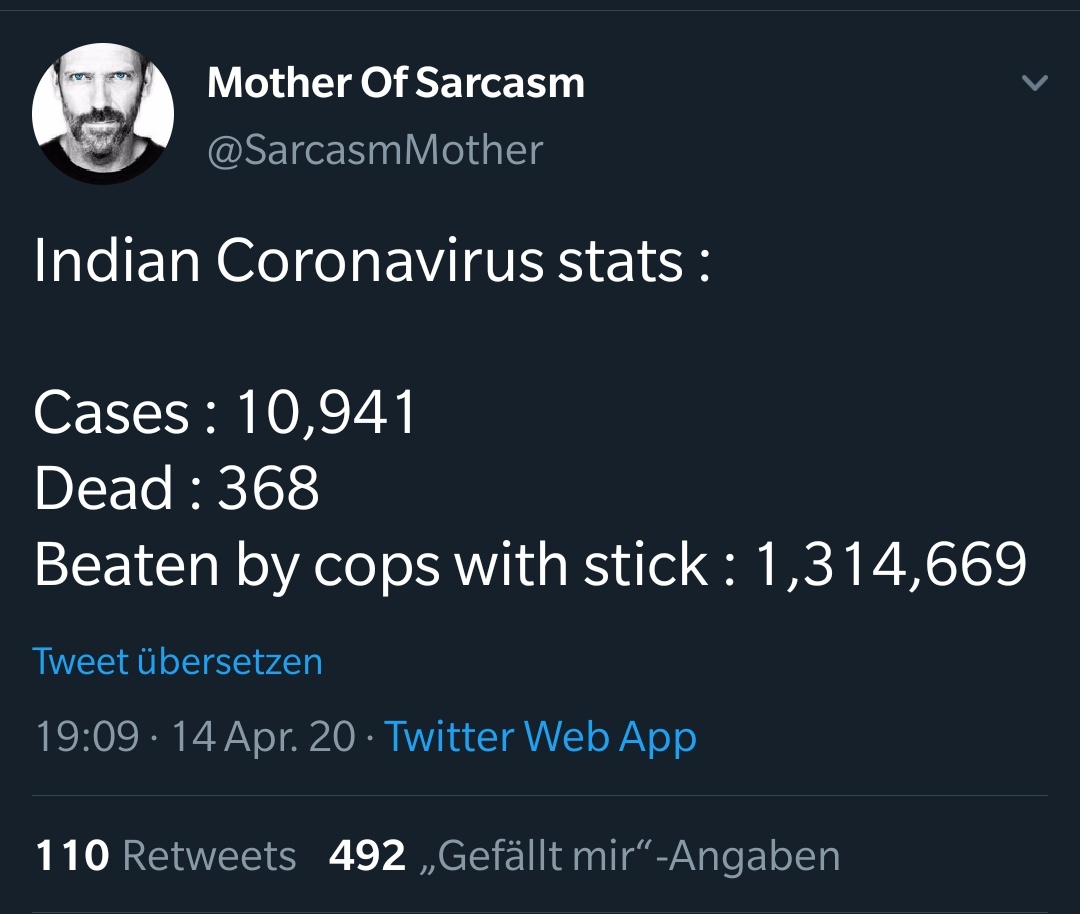Click the profile avatar photo
Viewport: 1080px width, 914px height.
coord(103,113)
